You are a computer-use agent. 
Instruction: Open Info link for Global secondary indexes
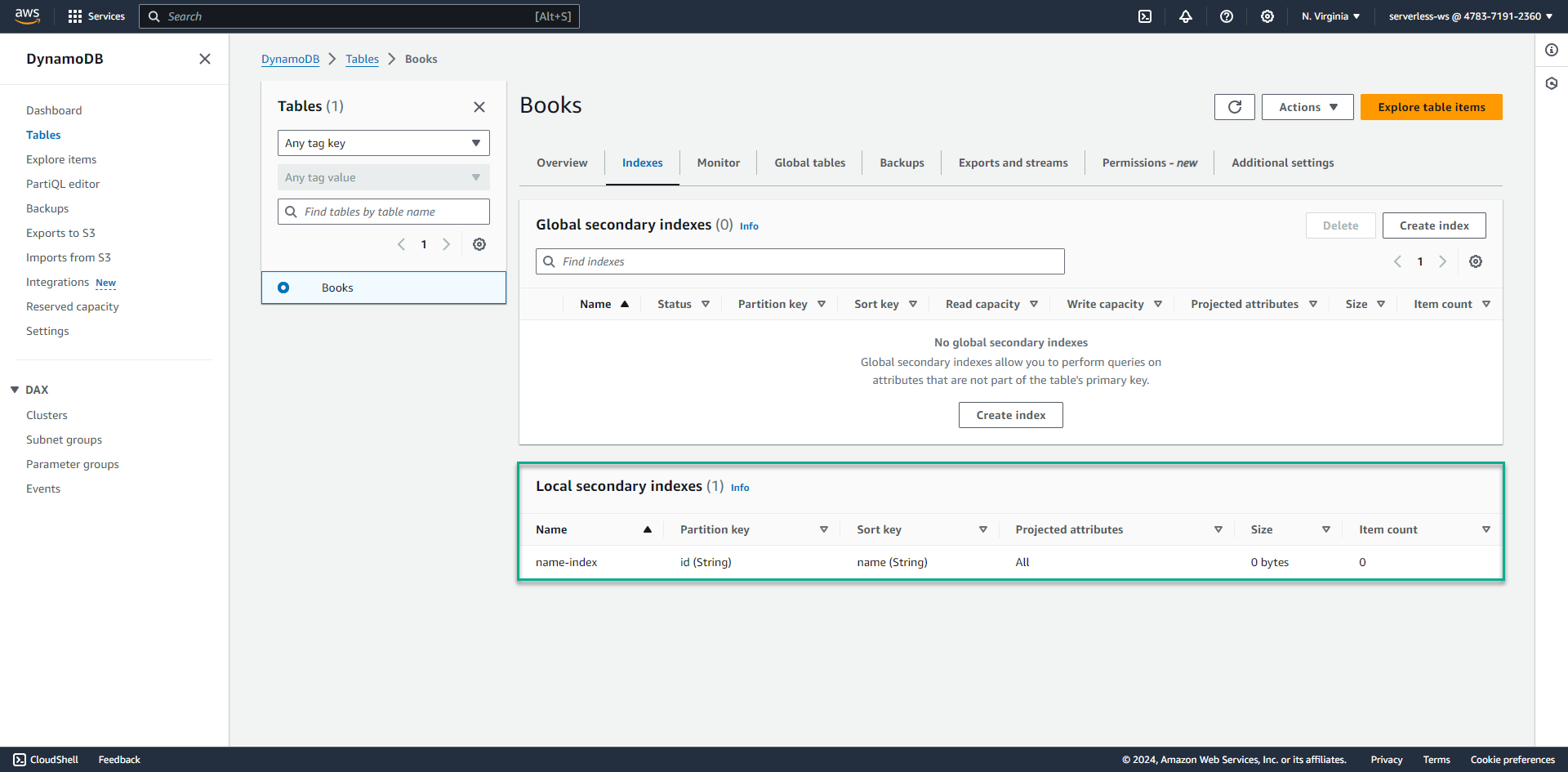tap(749, 226)
